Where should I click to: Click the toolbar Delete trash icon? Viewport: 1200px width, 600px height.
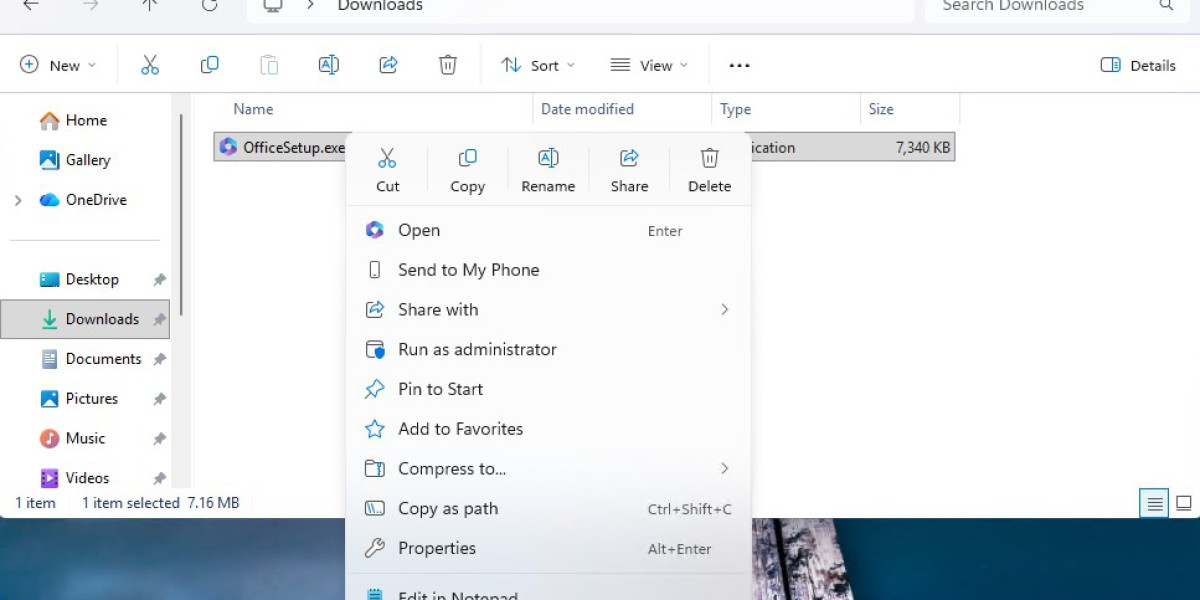click(448, 65)
